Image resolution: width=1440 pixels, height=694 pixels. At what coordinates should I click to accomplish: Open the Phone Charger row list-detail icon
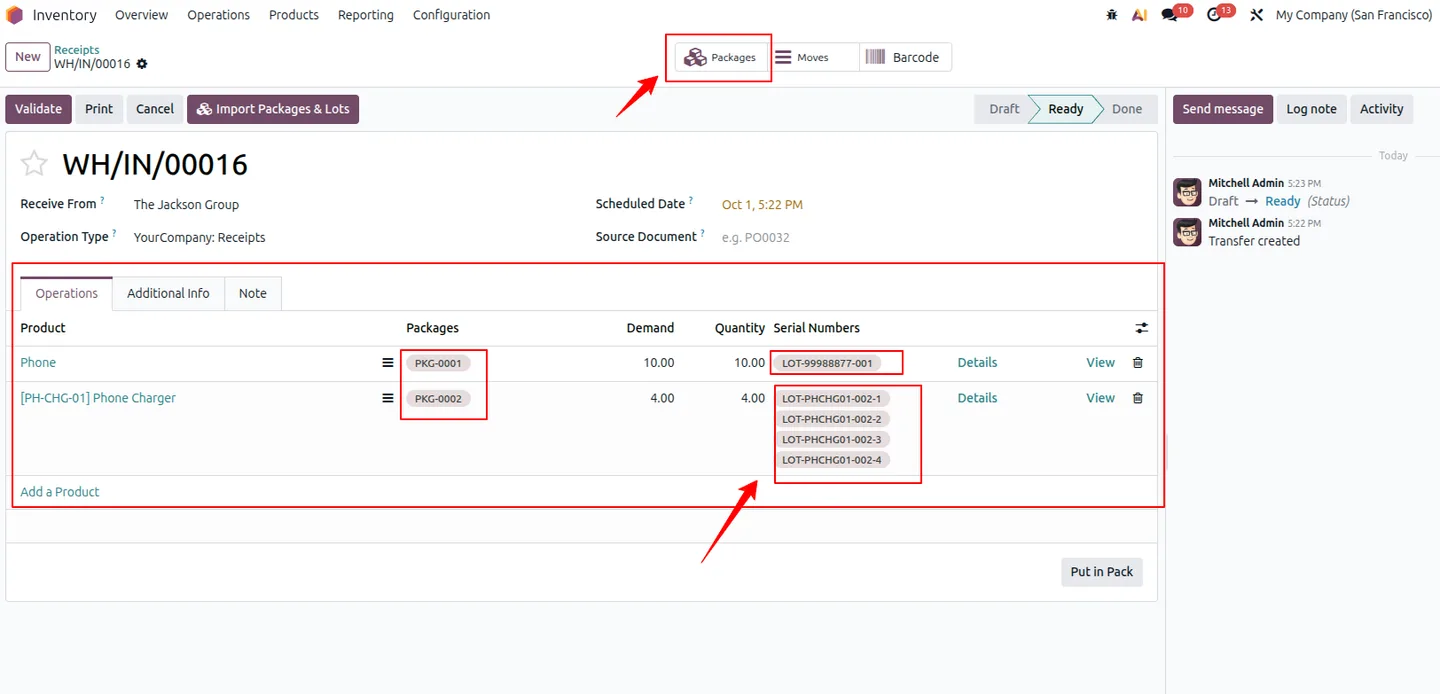[x=388, y=398]
